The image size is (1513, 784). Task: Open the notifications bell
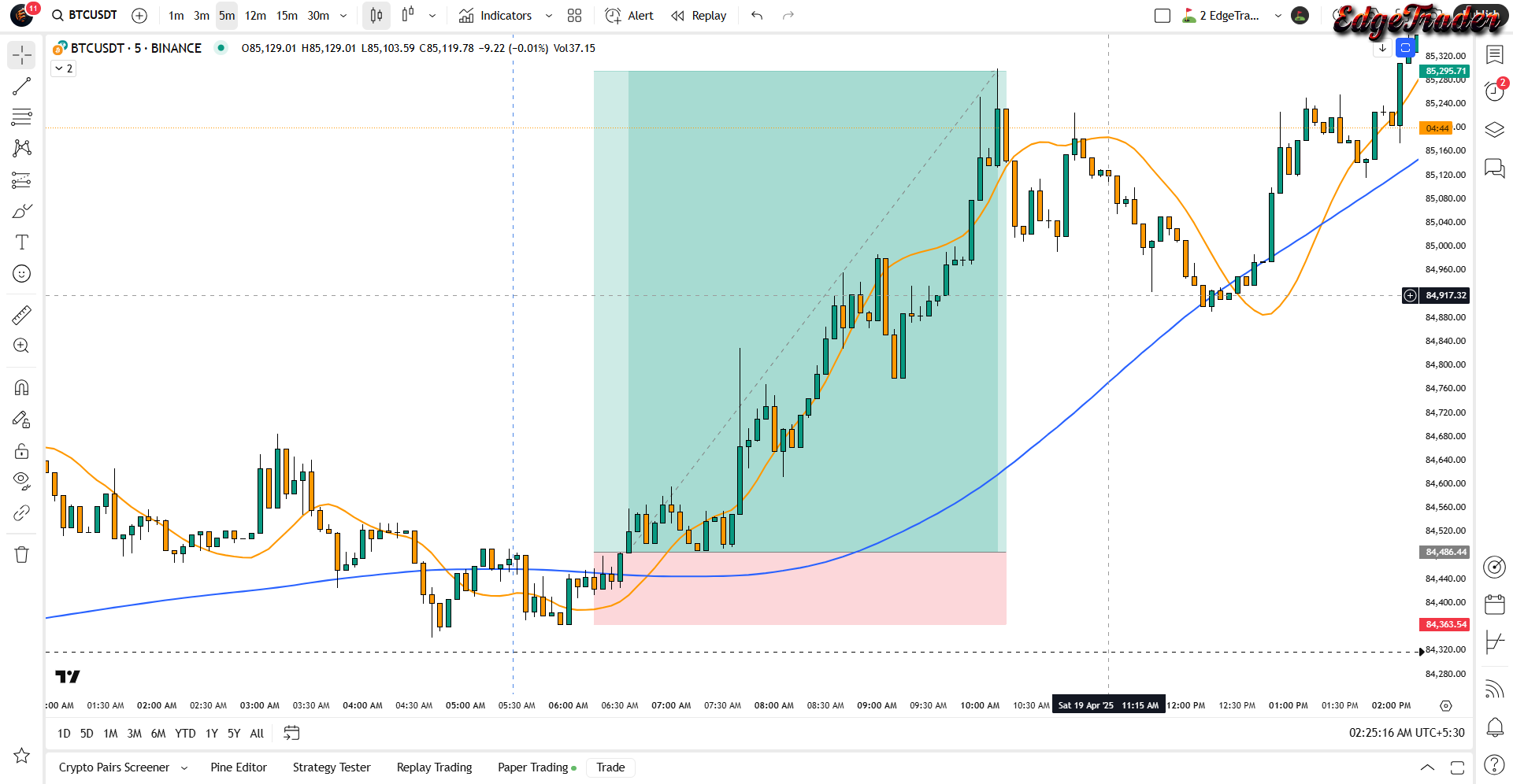(x=1495, y=727)
